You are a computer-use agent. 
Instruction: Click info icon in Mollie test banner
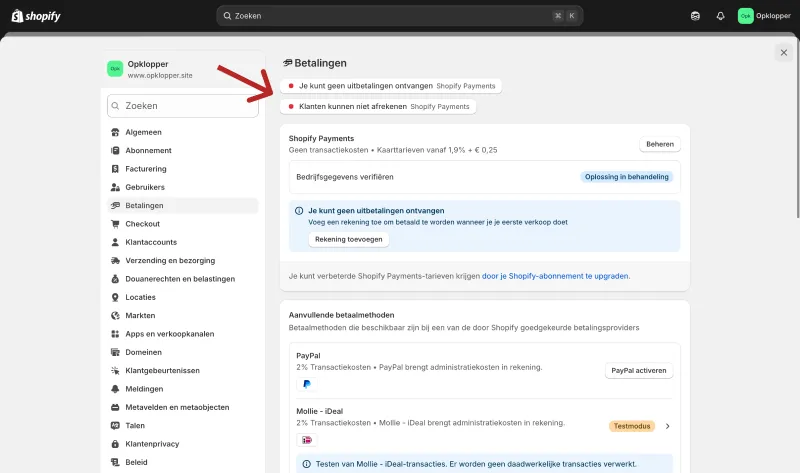pos(307,464)
